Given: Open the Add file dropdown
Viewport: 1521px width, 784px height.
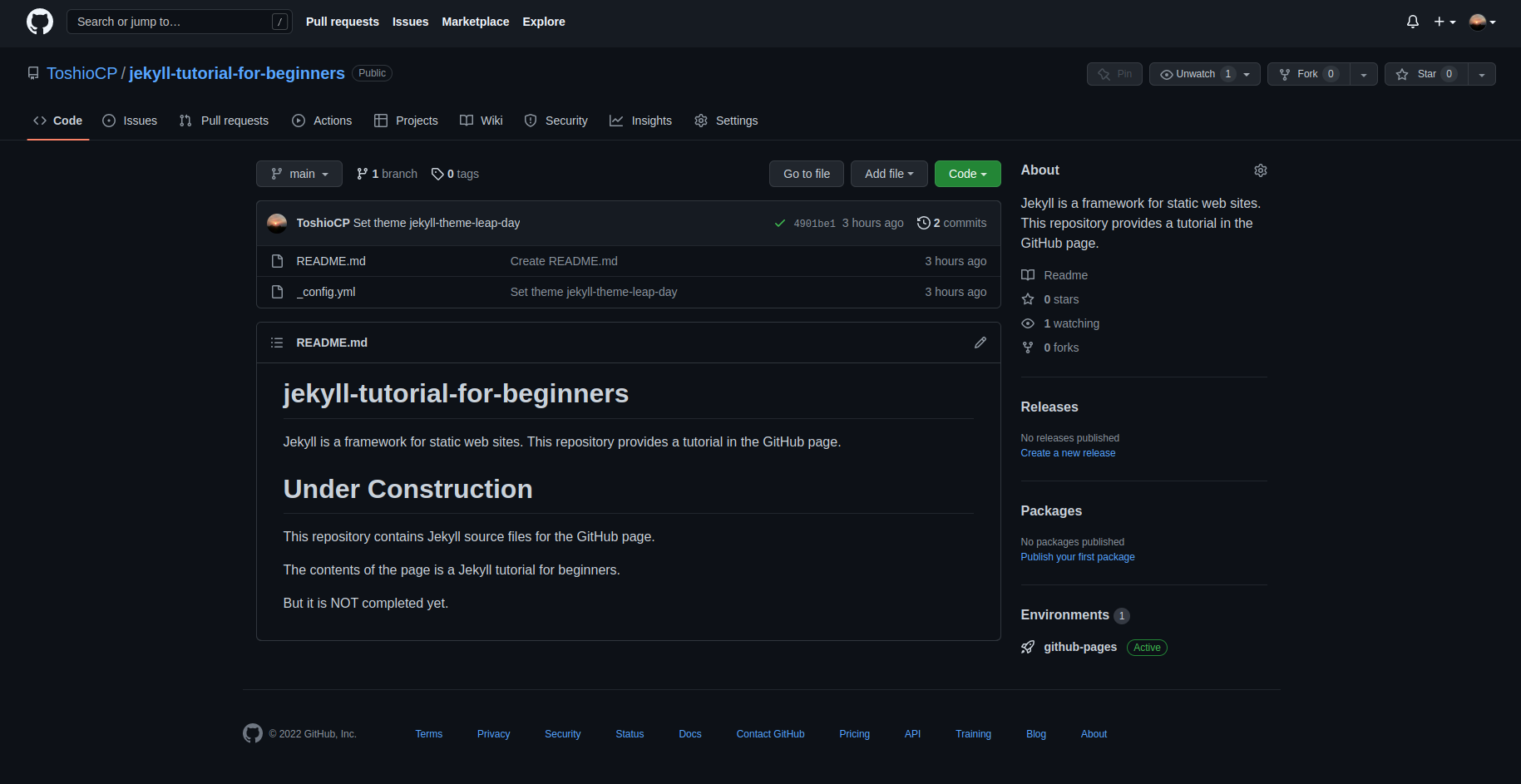Looking at the screenshot, I should point(889,174).
